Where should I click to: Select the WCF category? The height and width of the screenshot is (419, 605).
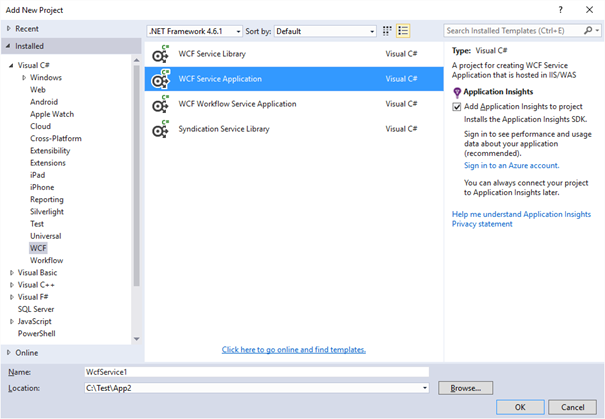point(38,248)
